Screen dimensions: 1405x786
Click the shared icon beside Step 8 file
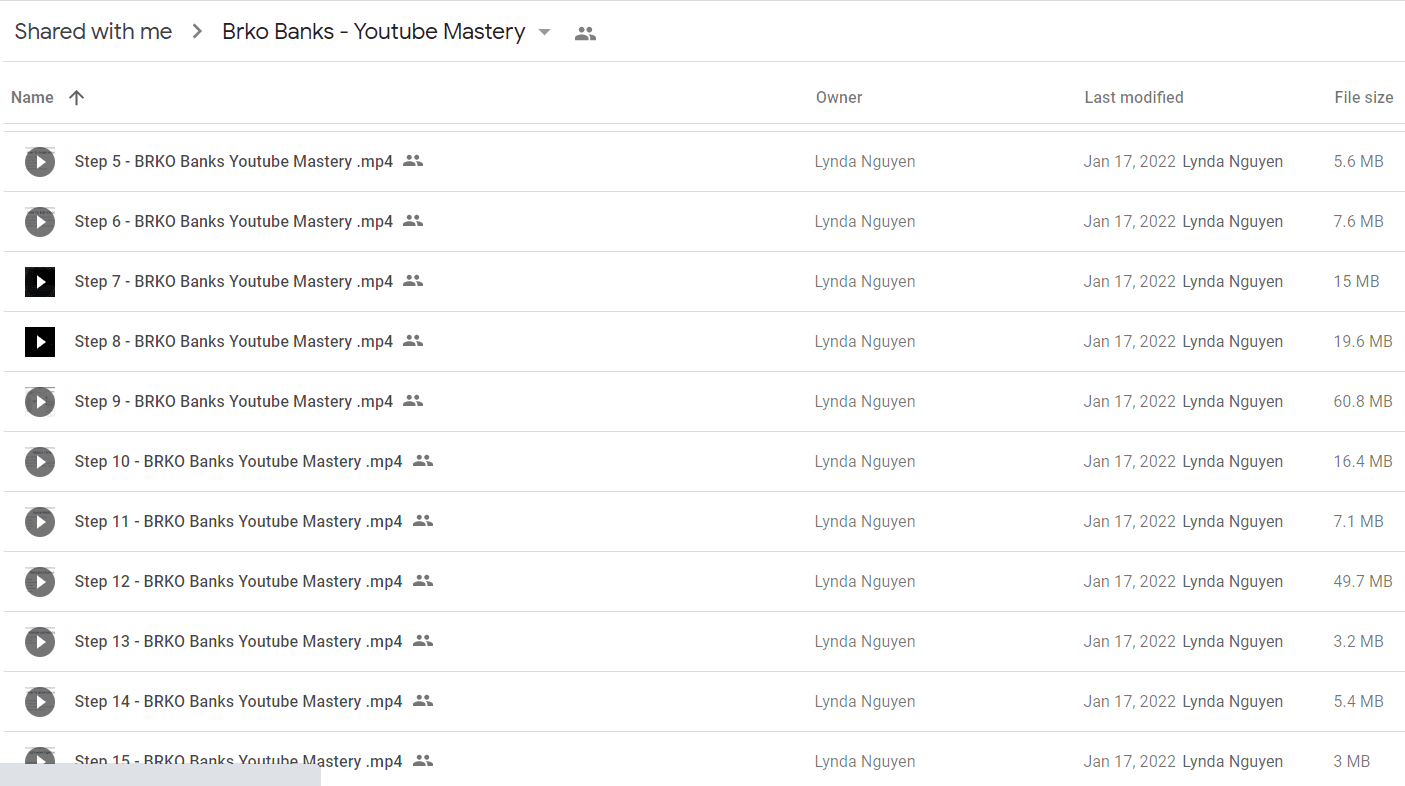click(413, 340)
